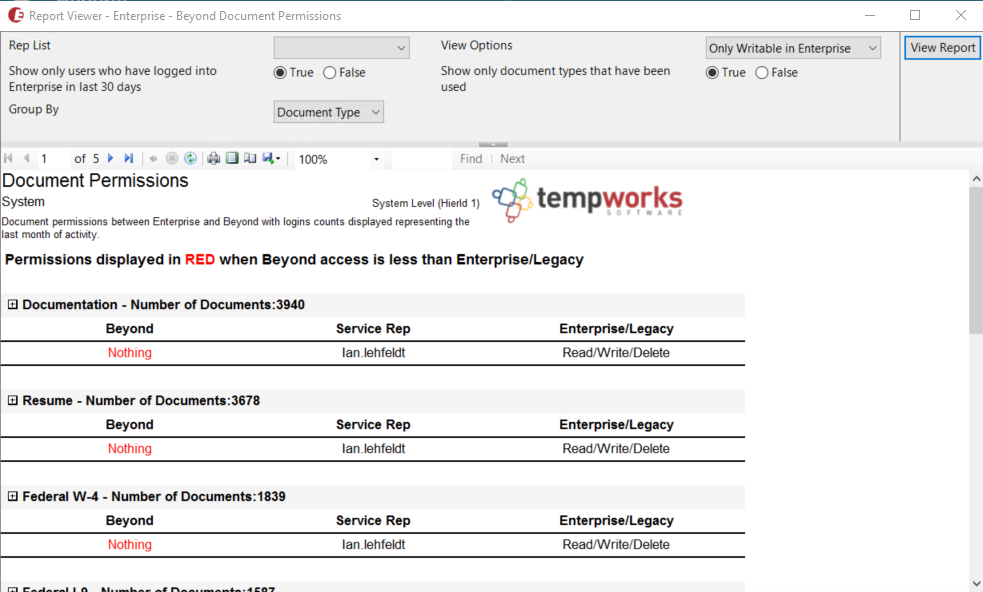Click Ian.lehfeldt in Documentation group
This screenshot has width=983, height=592.
[373, 353]
